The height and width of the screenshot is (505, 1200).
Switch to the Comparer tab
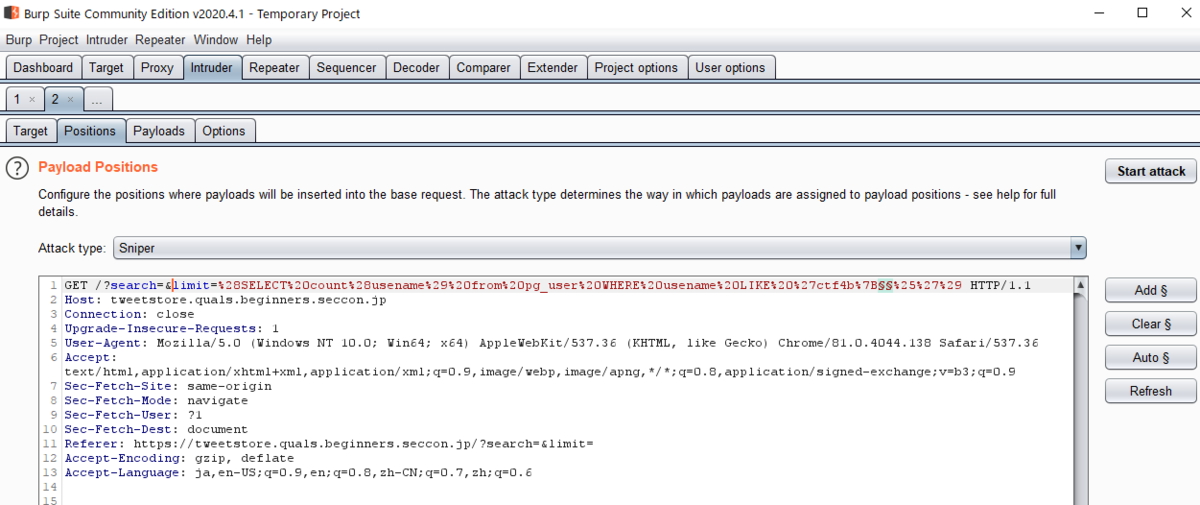[484, 68]
